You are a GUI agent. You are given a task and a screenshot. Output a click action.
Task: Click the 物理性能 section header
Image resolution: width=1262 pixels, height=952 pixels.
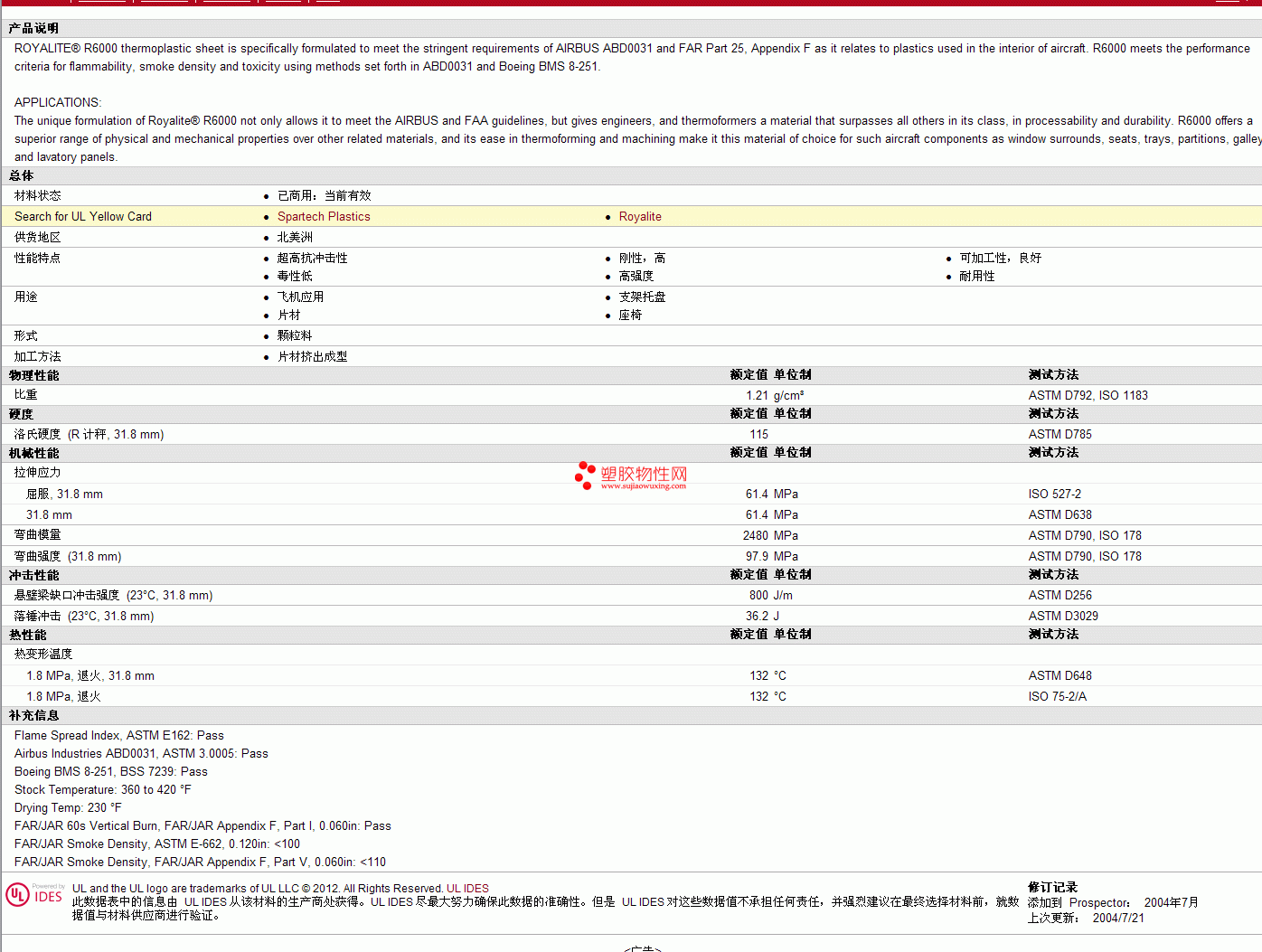[33, 376]
